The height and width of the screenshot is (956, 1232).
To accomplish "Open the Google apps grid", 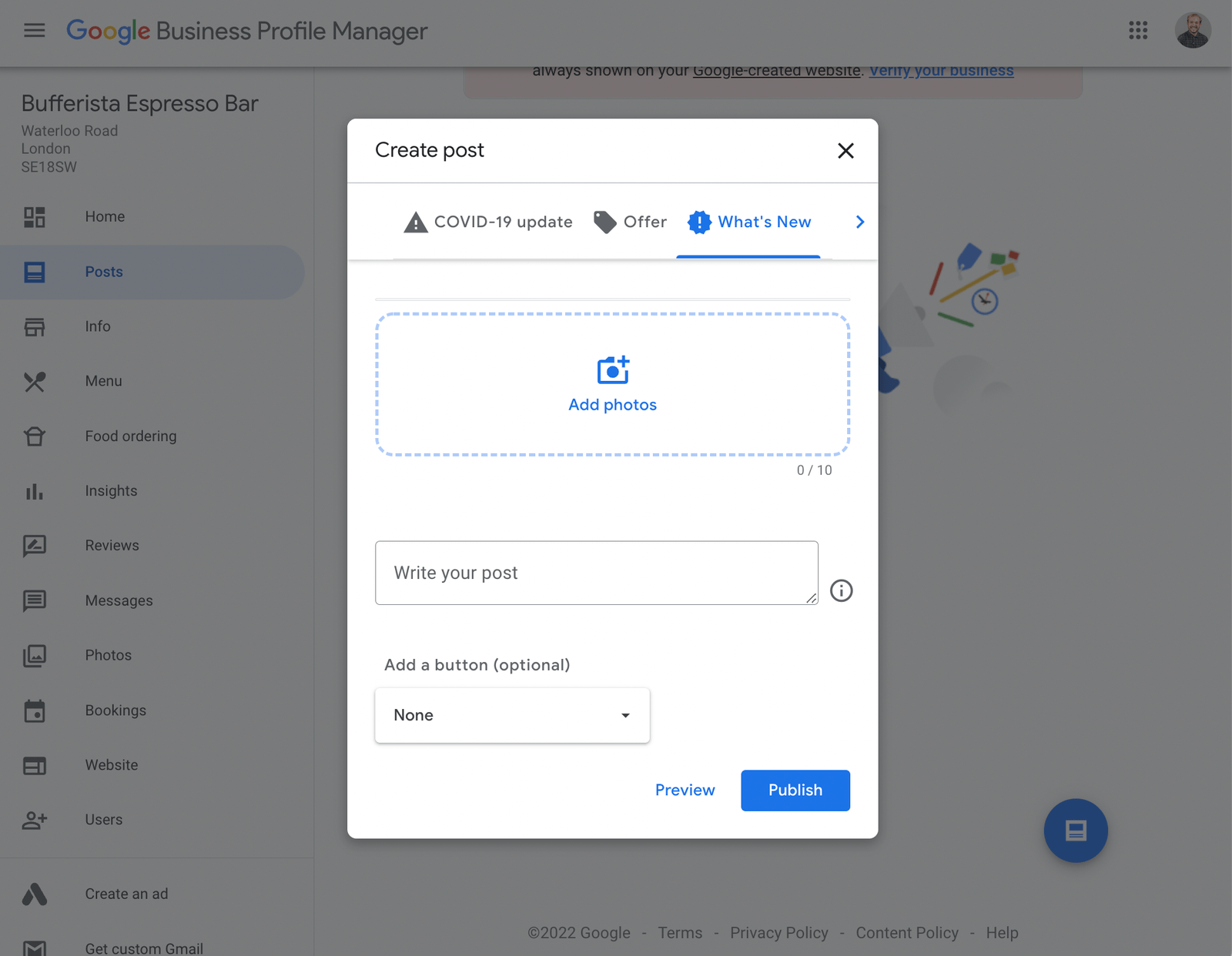I will pyautogui.click(x=1138, y=31).
